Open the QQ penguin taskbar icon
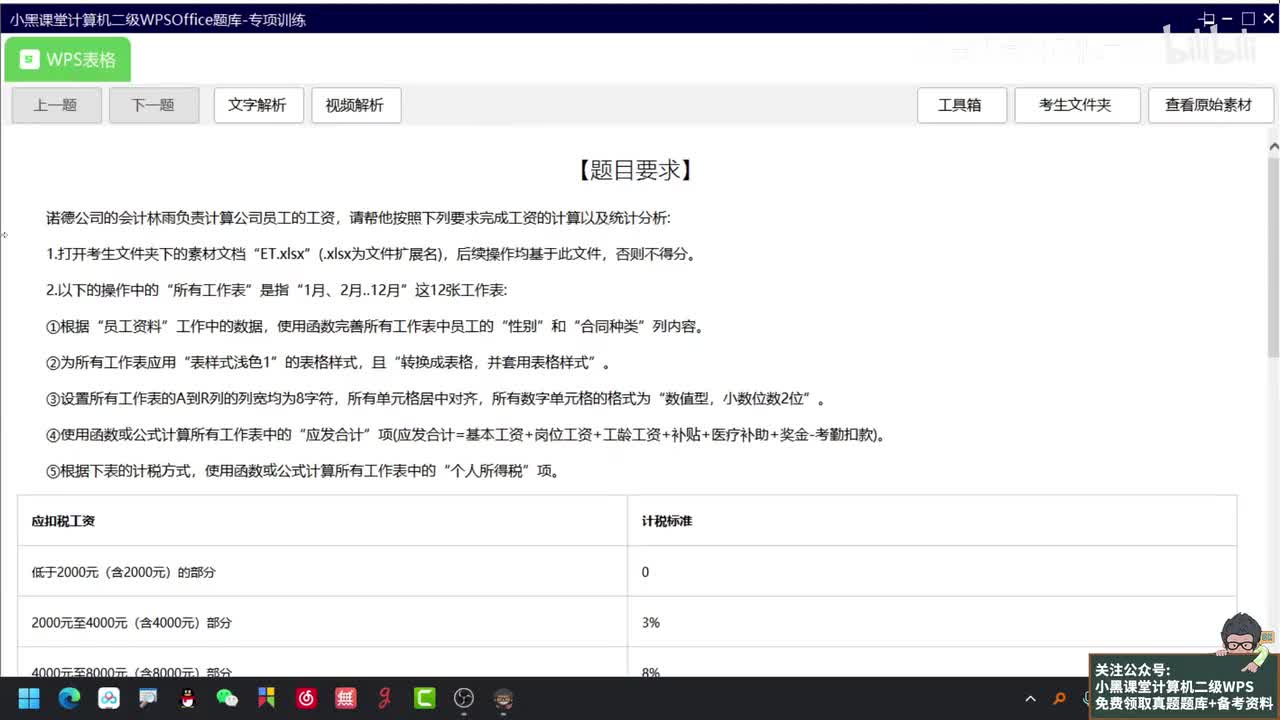The width and height of the screenshot is (1280, 720). 187,698
